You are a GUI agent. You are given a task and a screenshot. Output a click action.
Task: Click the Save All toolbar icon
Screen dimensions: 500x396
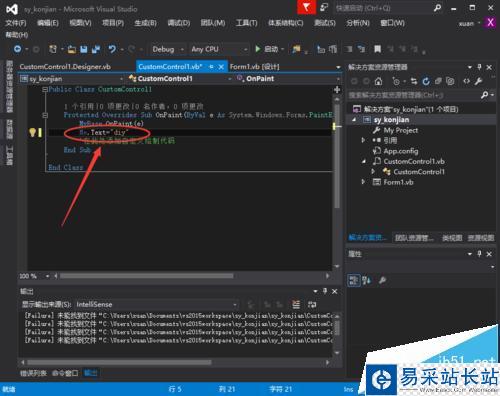[96, 49]
